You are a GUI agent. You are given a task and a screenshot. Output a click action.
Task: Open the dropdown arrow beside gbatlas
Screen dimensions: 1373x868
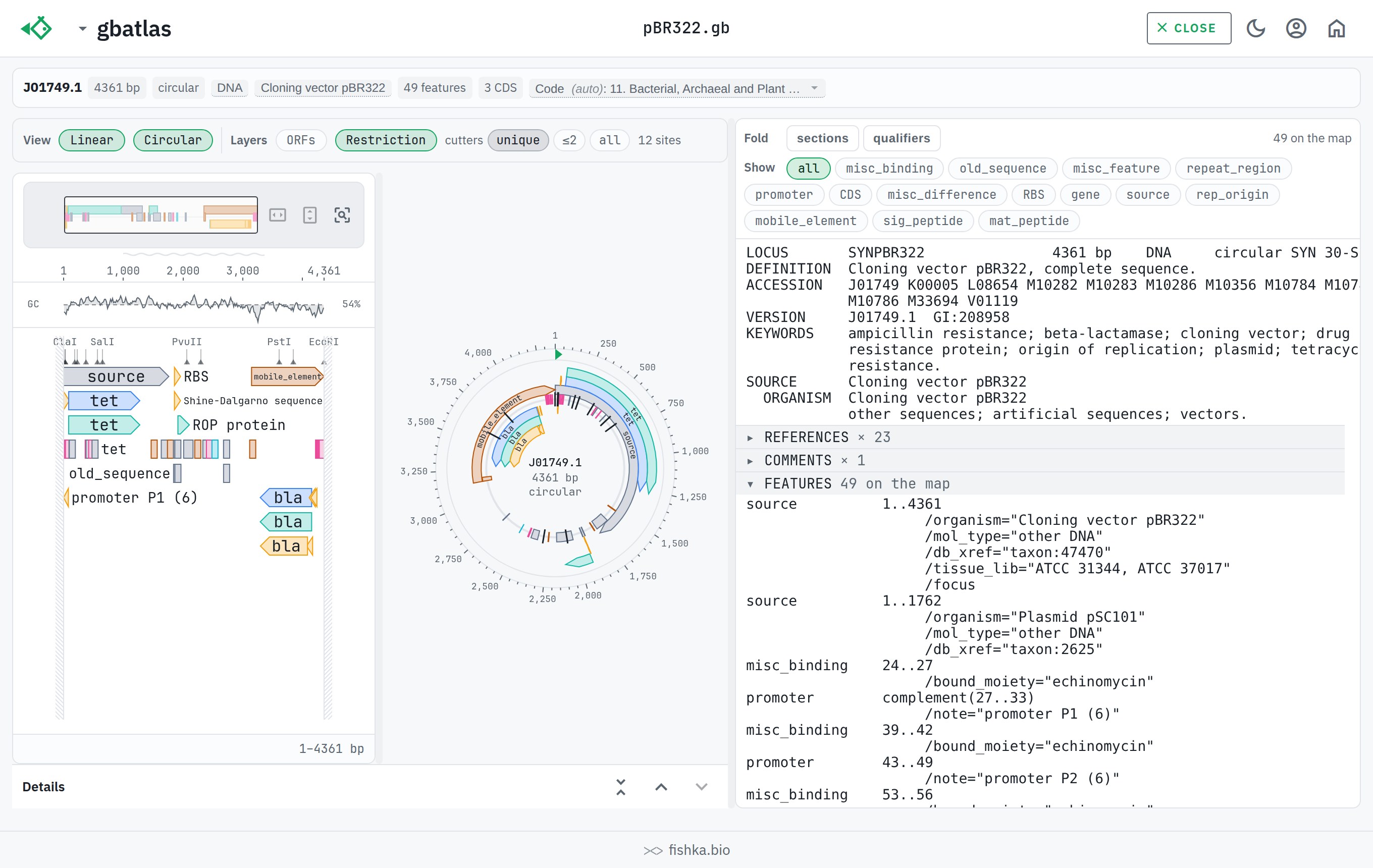pyautogui.click(x=83, y=28)
